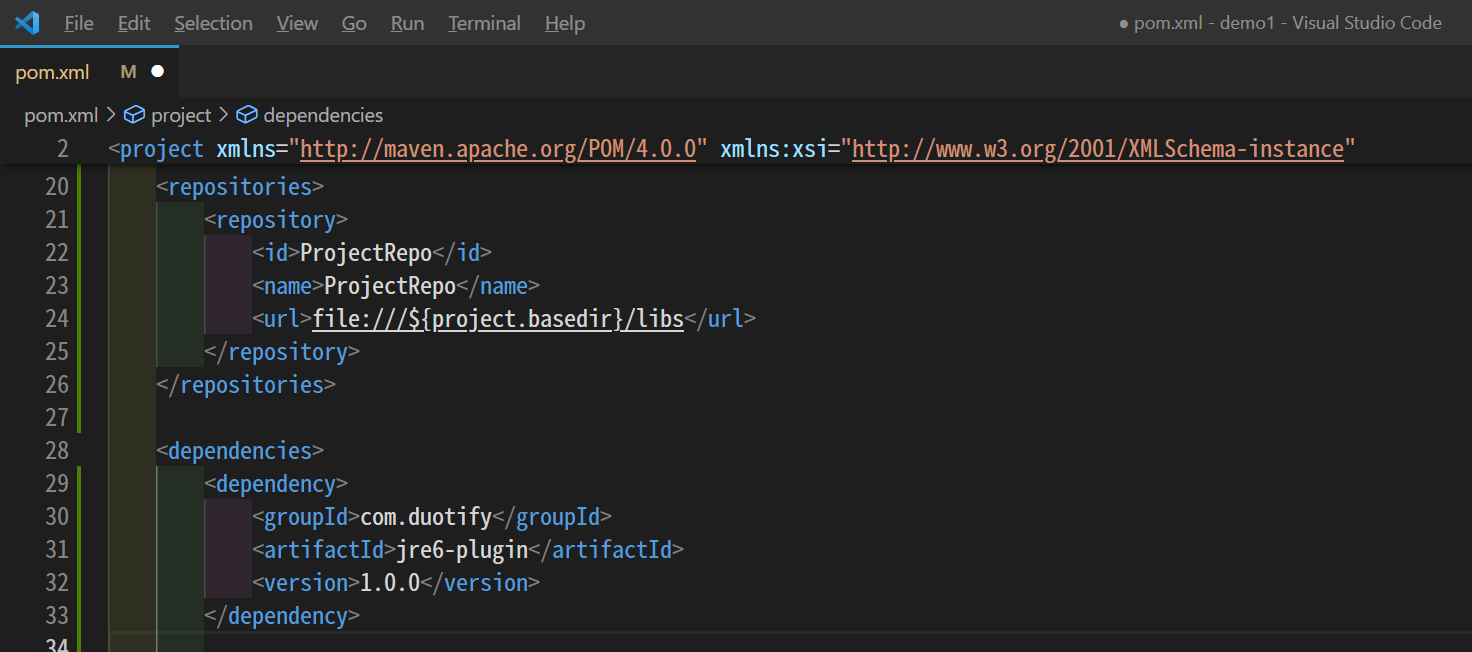Click the project breadcrumb cube icon
Viewport: 1472px width, 652px height.
coord(134,115)
